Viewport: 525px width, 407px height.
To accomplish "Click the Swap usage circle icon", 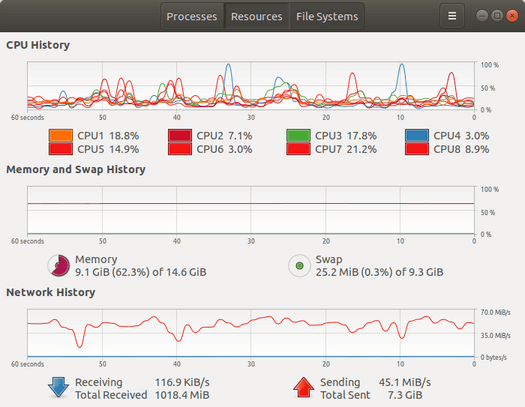I will 299,266.
